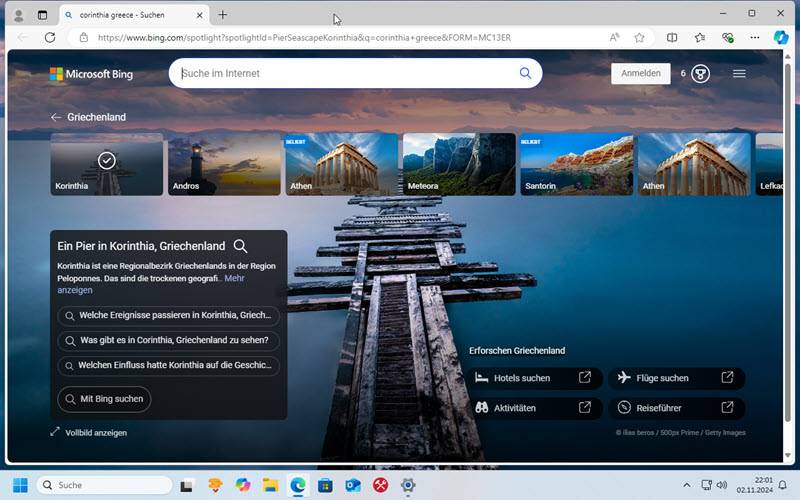
Task: Click the Aktivitäten binoculars button
Action: (x=534, y=408)
